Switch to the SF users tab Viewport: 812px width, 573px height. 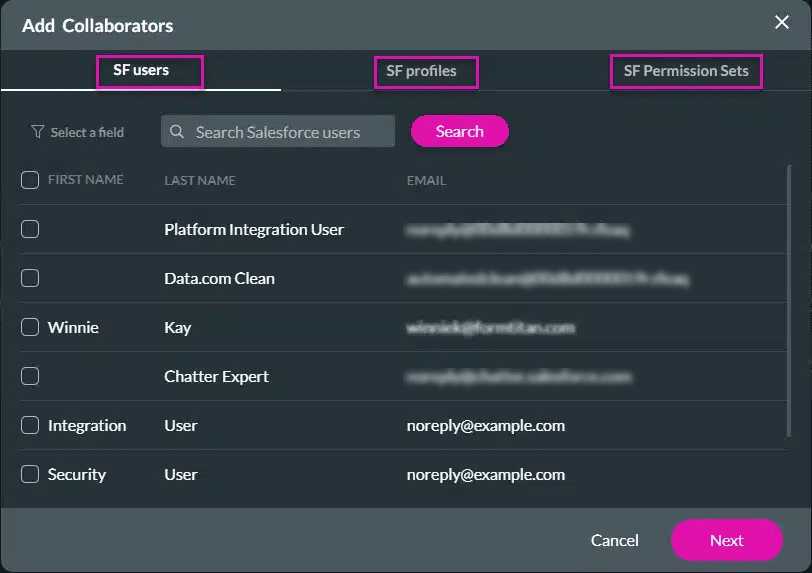coord(141,70)
